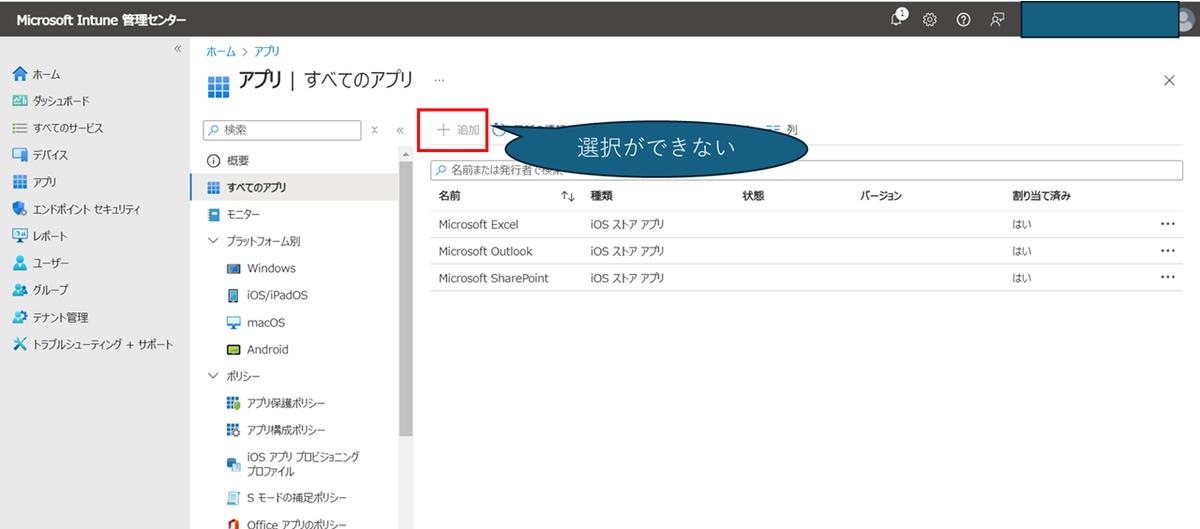Open the Microsoft Outlook app row

[x=806, y=251]
